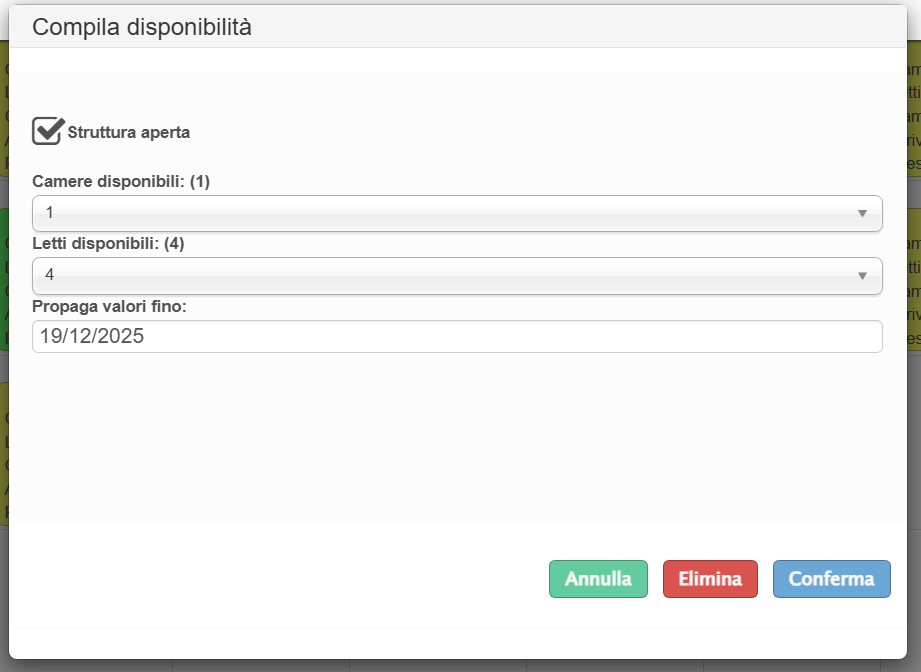Open the Camere disponibili dropdown

pos(456,214)
